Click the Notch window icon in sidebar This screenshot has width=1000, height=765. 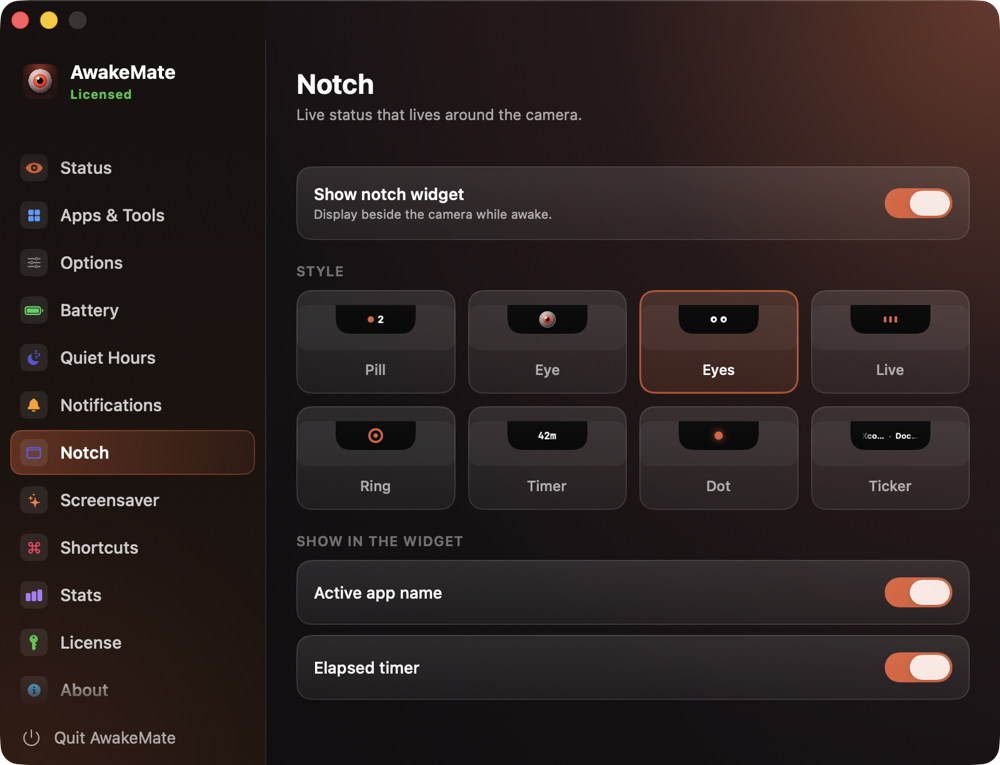tap(34, 453)
